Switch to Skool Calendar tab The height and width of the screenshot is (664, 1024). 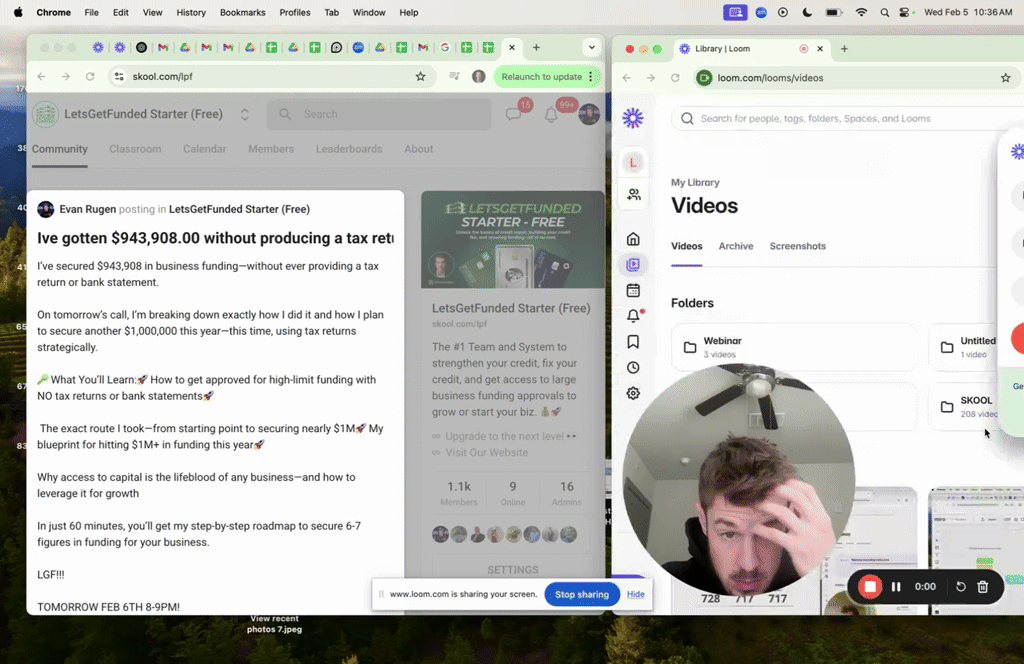(x=204, y=149)
